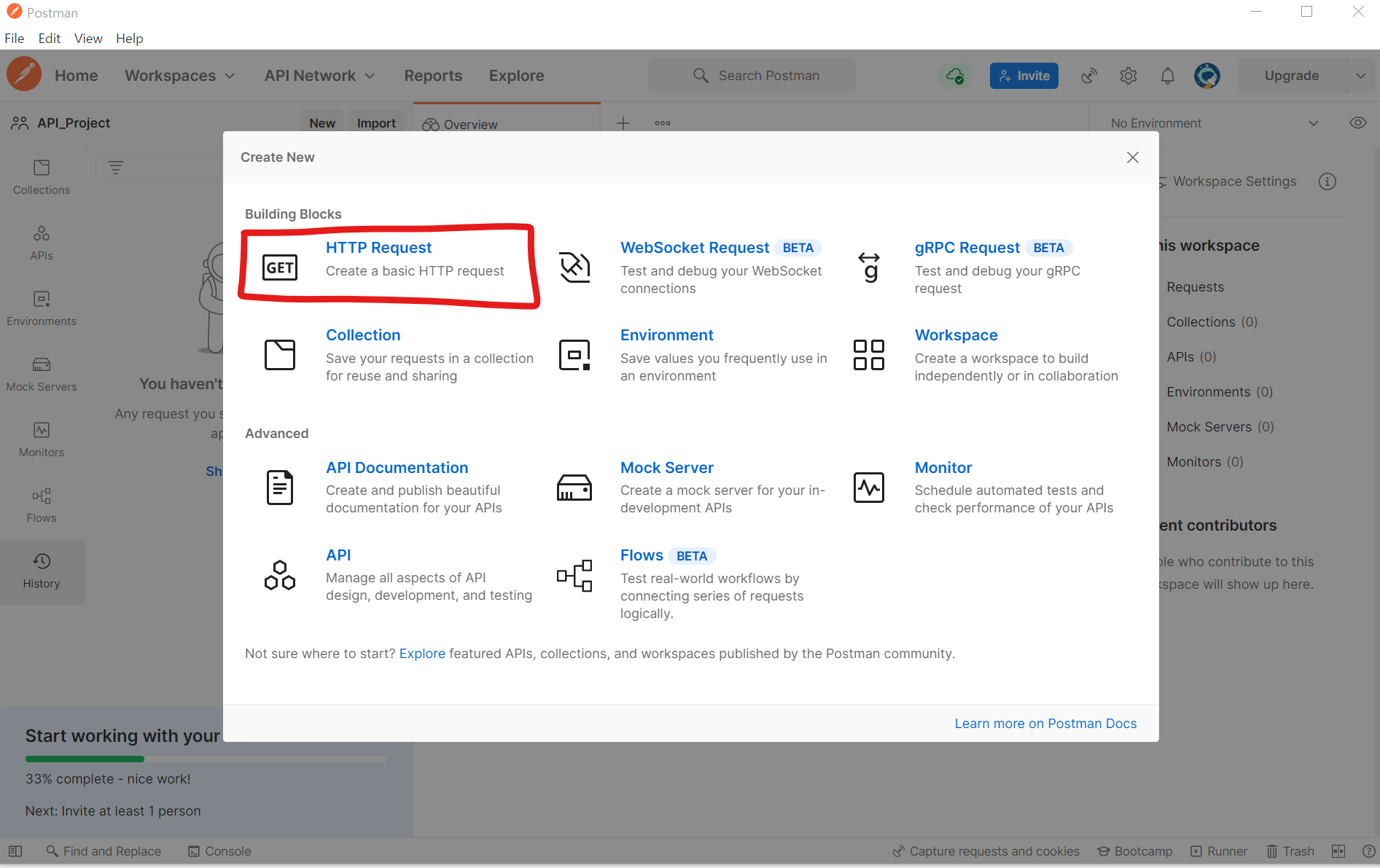The width and height of the screenshot is (1380, 868).
Task: Open settings gear in header
Action: tap(1128, 76)
